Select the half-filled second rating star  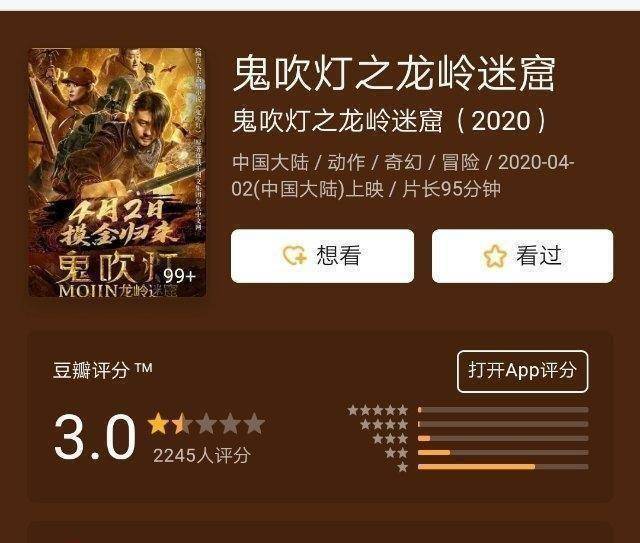pyautogui.click(x=182, y=423)
